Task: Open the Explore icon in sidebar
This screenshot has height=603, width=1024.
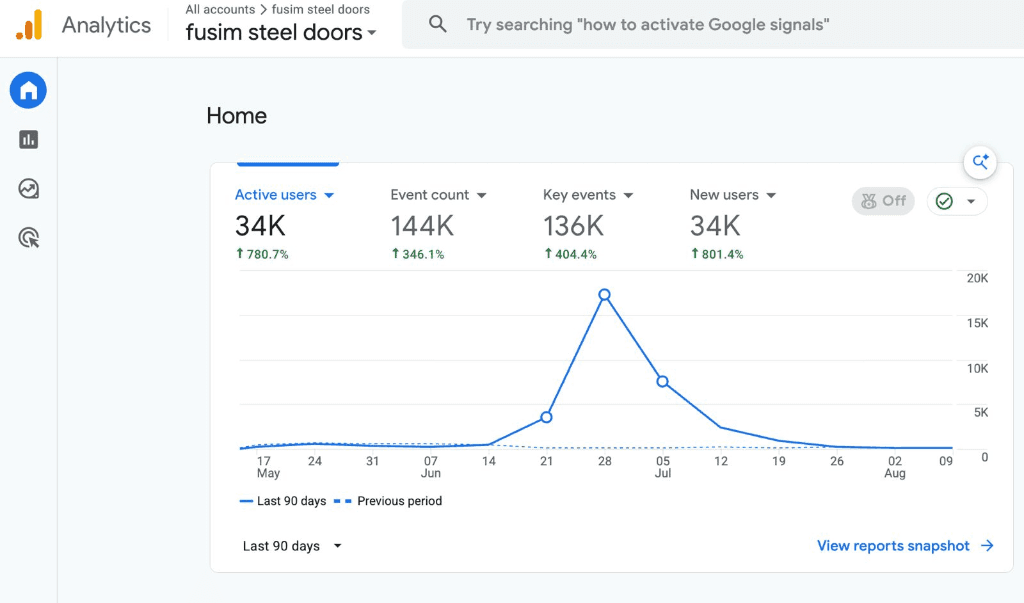Action: pos(29,189)
